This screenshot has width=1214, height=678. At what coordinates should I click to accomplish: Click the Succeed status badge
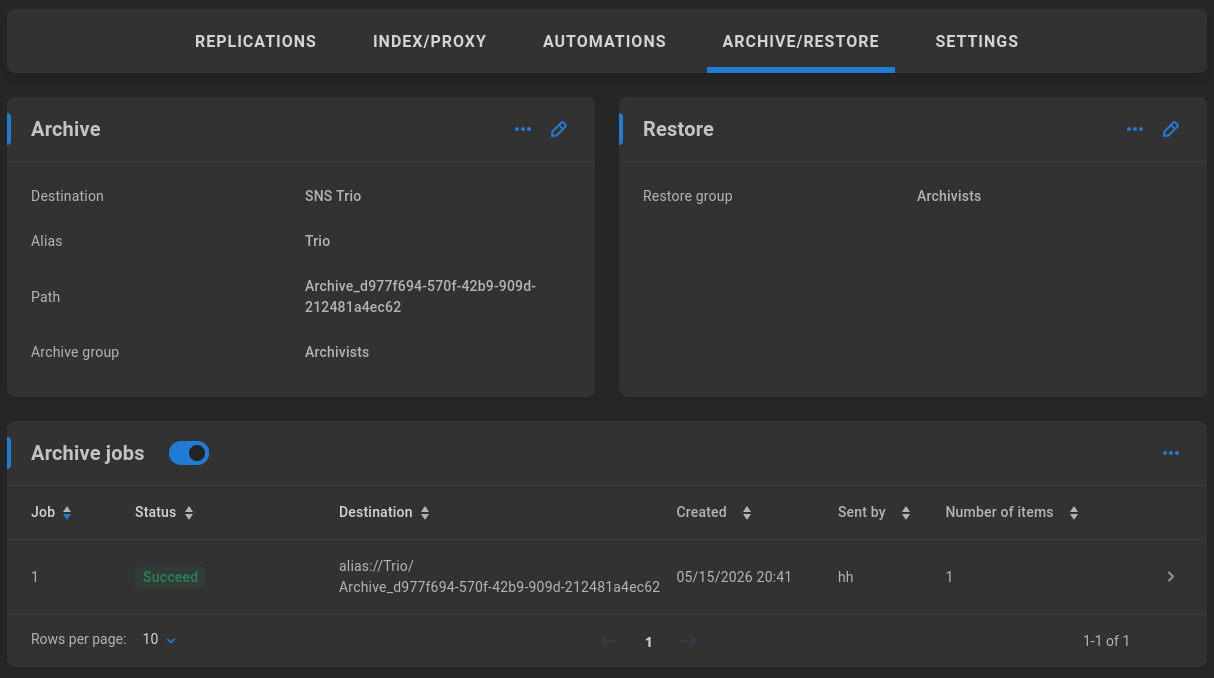171,577
